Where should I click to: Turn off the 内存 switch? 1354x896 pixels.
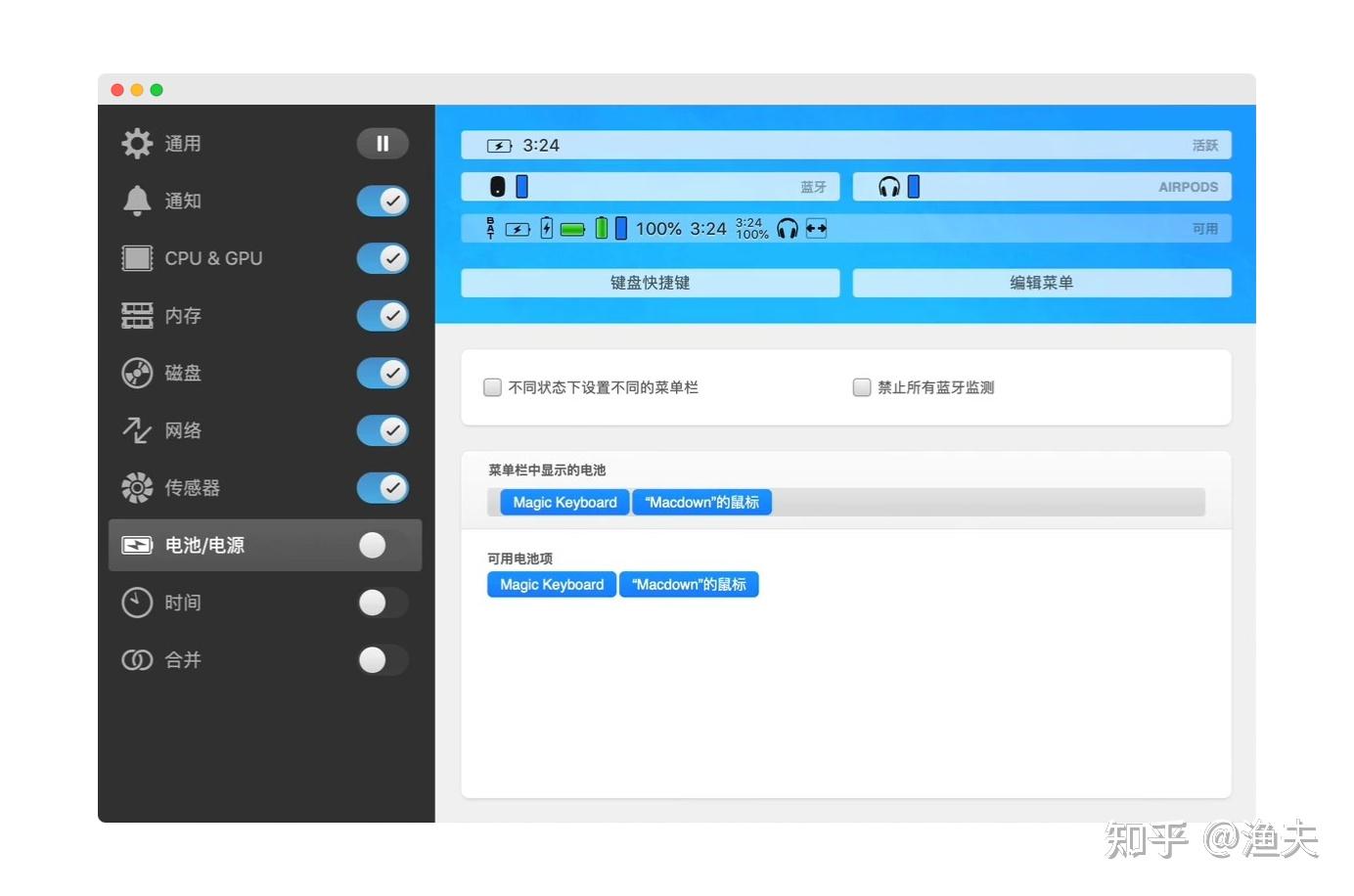tap(383, 315)
